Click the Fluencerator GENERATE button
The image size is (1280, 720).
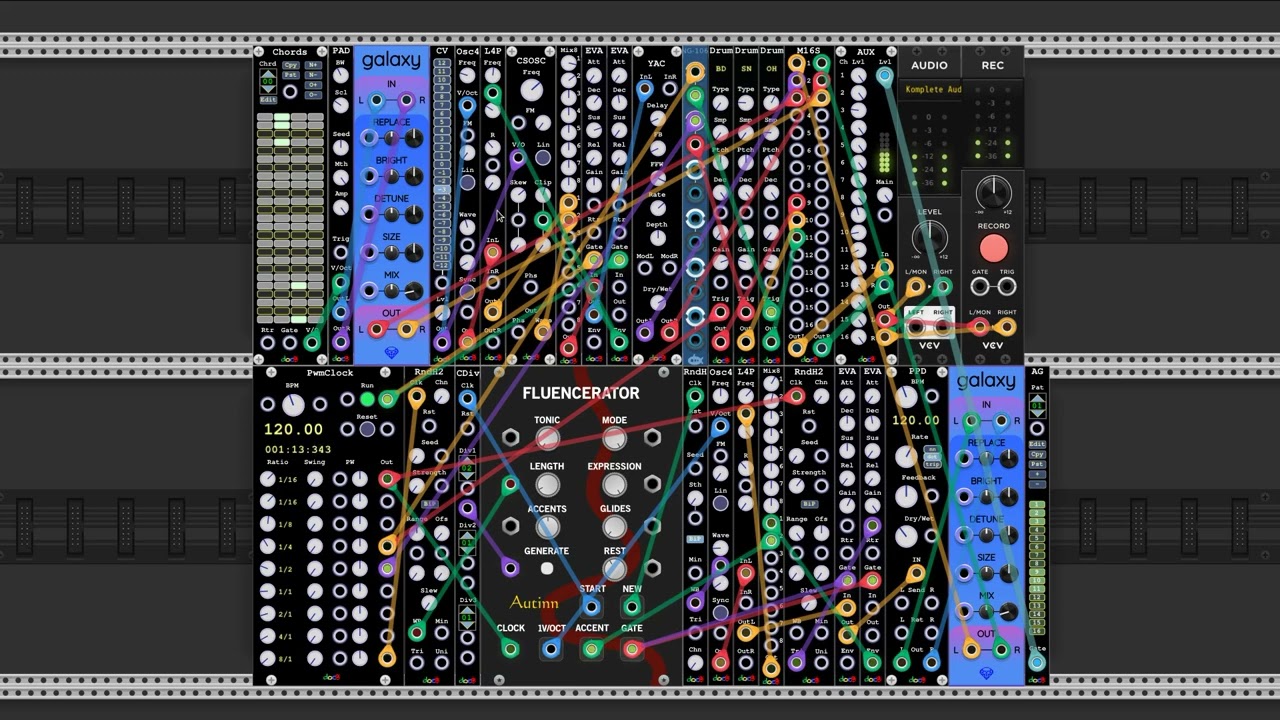547,569
